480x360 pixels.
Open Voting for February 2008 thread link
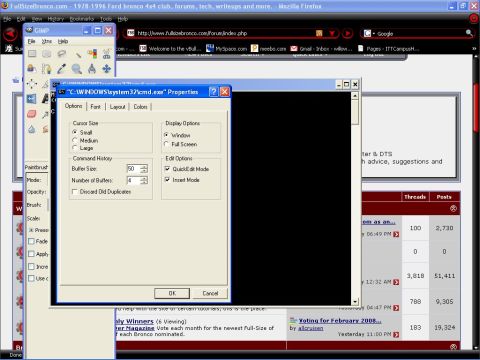tap(340, 321)
